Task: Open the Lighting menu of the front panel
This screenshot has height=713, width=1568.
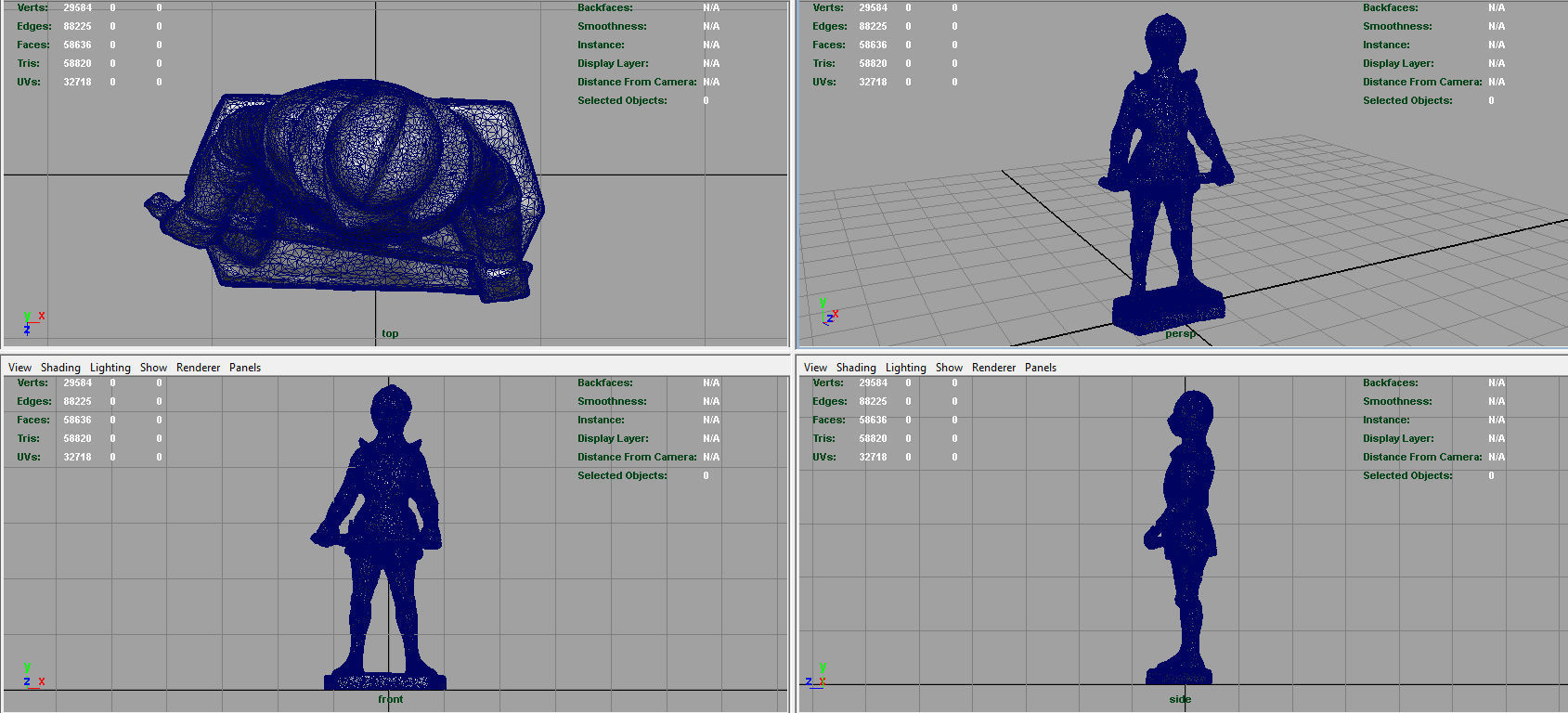Action: tap(110, 368)
